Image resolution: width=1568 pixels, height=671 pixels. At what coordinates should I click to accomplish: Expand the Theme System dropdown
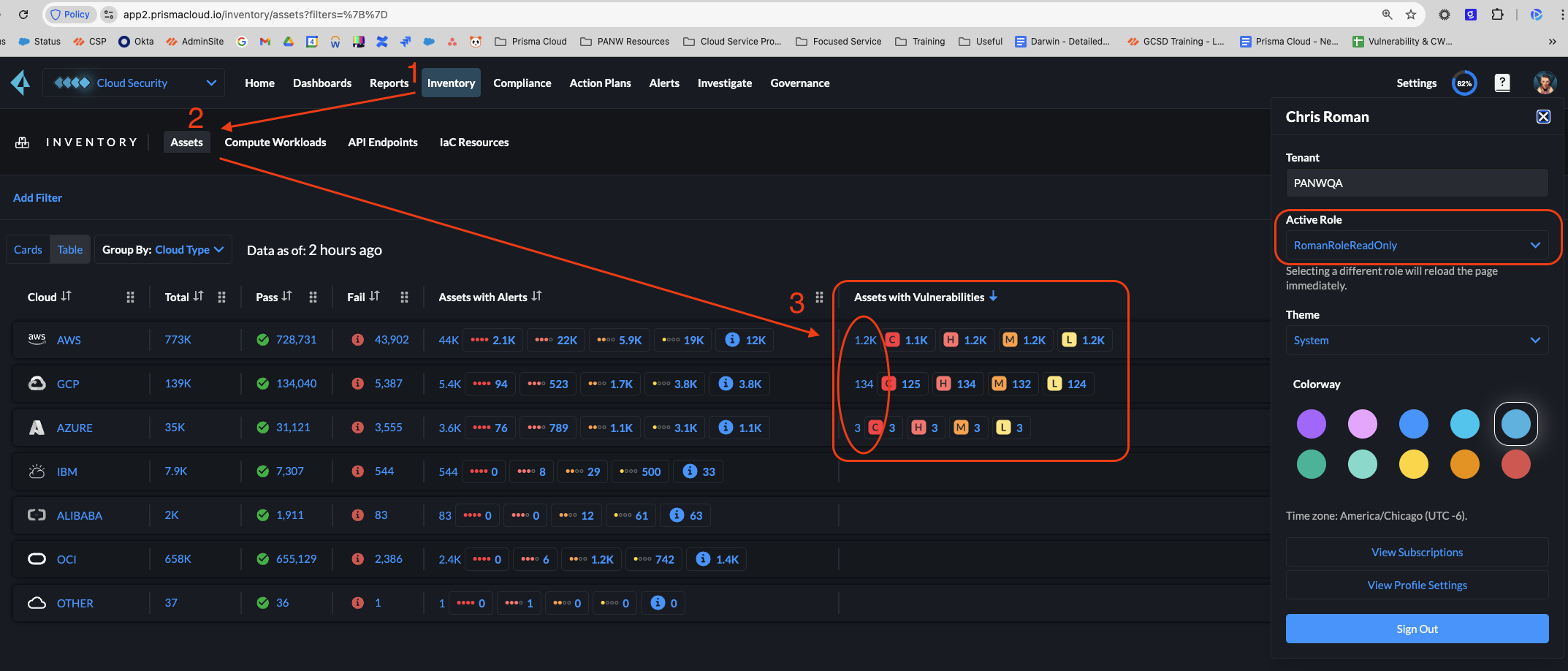pyautogui.click(x=1417, y=340)
